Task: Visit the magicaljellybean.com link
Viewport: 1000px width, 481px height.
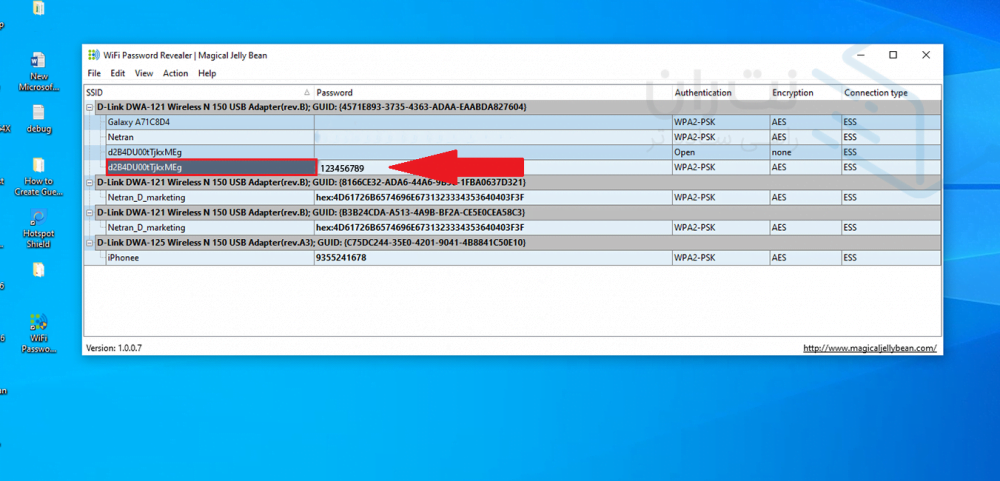Action: pos(870,348)
